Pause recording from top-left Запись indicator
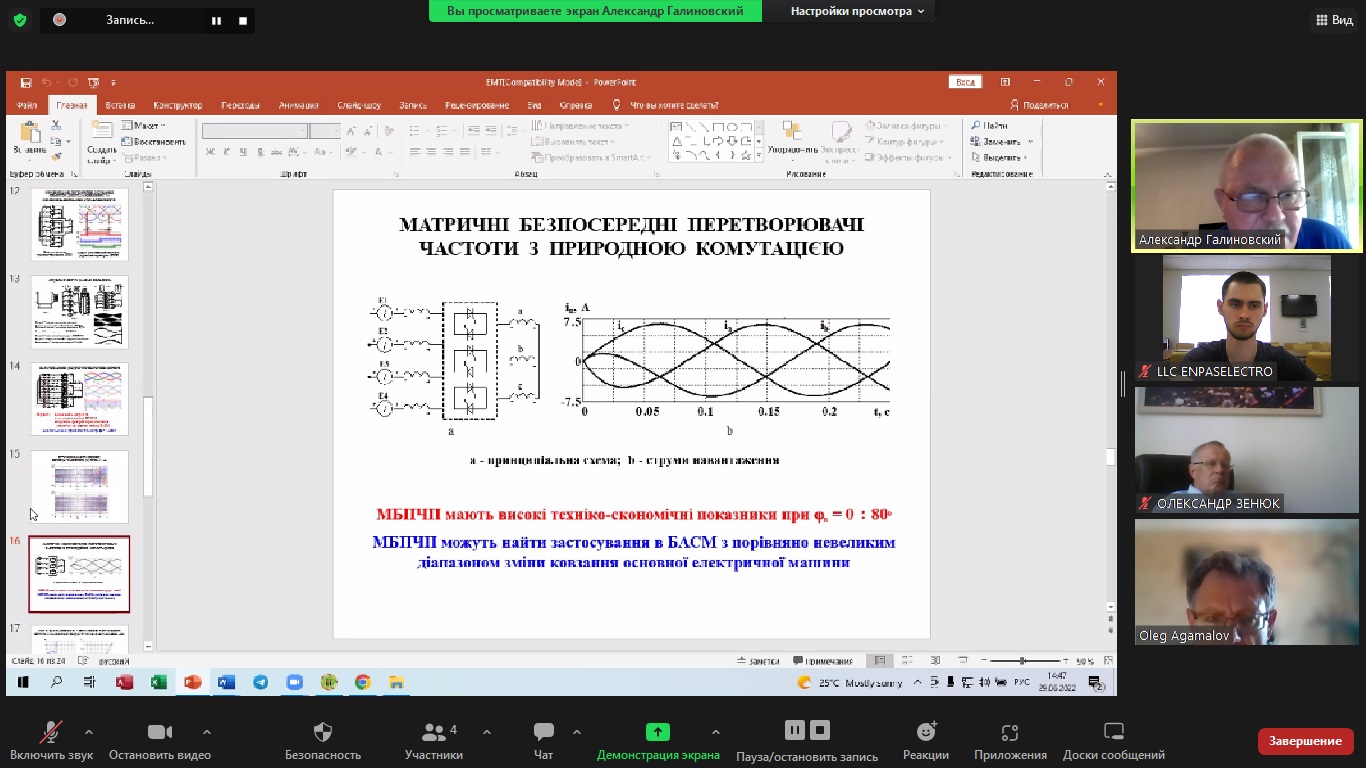Image resolution: width=1366 pixels, height=768 pixels. tap(216, 20)
